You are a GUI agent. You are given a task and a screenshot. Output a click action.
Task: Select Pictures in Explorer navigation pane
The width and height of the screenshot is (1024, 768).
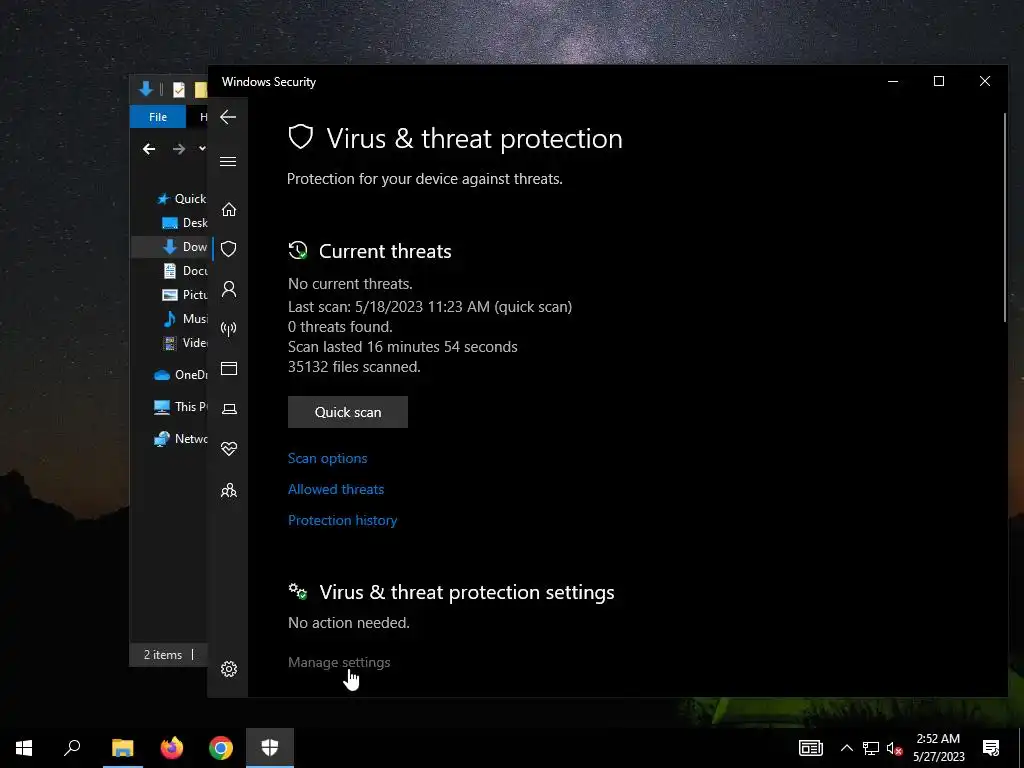point(184,295)
